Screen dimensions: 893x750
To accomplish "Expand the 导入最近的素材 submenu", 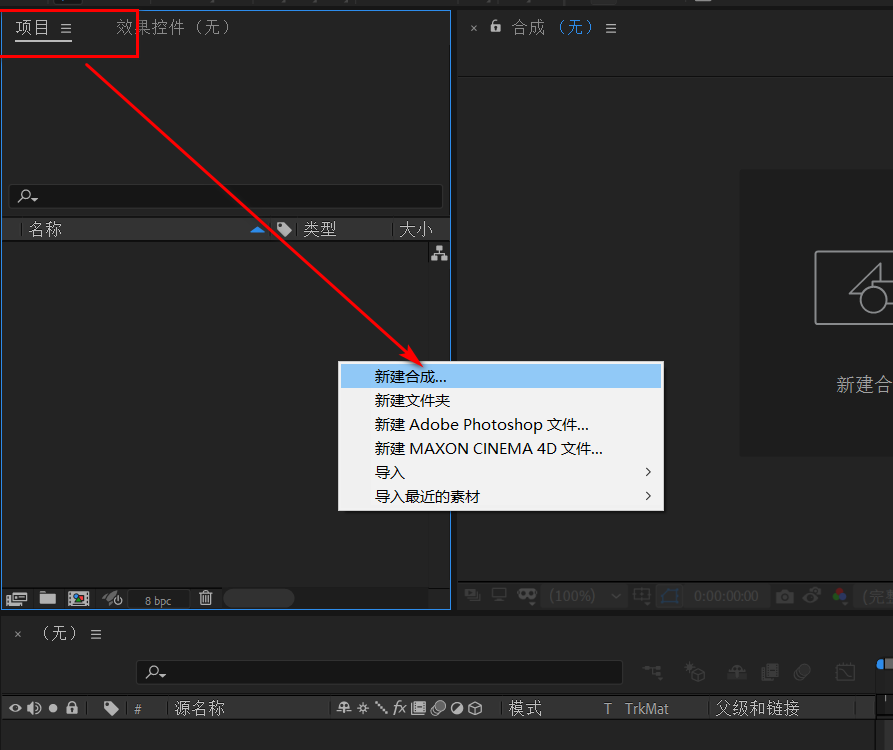I will [x=501, y=496].
